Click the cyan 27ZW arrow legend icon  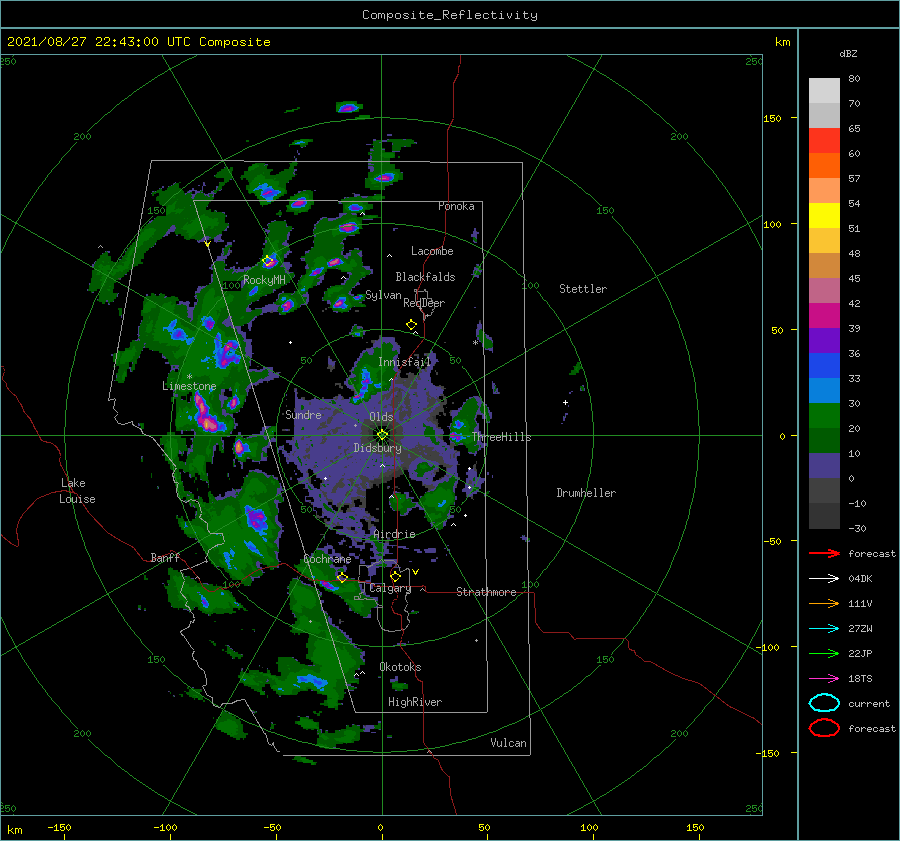point(824,629)
